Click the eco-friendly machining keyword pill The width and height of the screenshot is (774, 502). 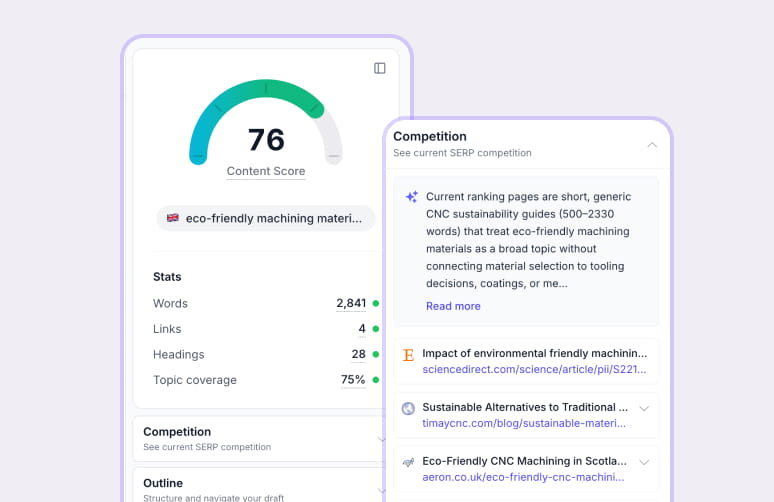(x=266, y=218)
